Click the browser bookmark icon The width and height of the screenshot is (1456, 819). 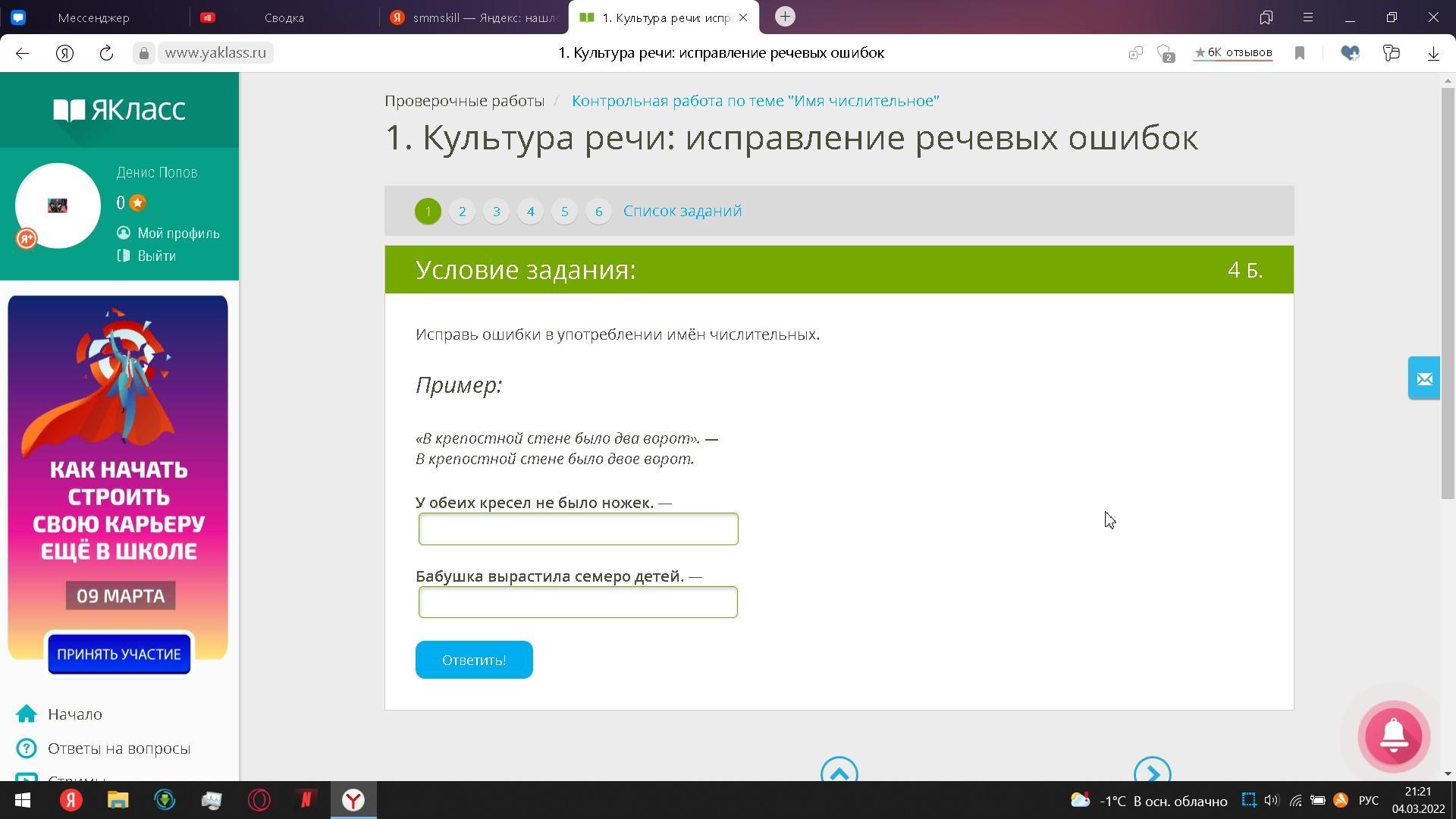(x=1299, y=53)
